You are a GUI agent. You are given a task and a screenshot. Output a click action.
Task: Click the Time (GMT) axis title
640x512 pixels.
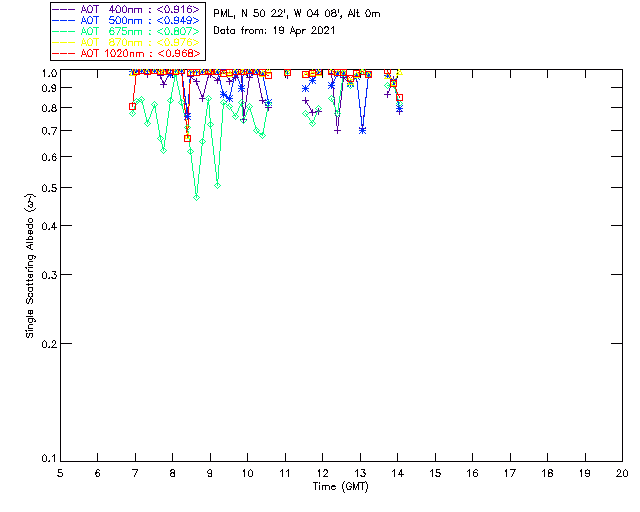[341, 487]
